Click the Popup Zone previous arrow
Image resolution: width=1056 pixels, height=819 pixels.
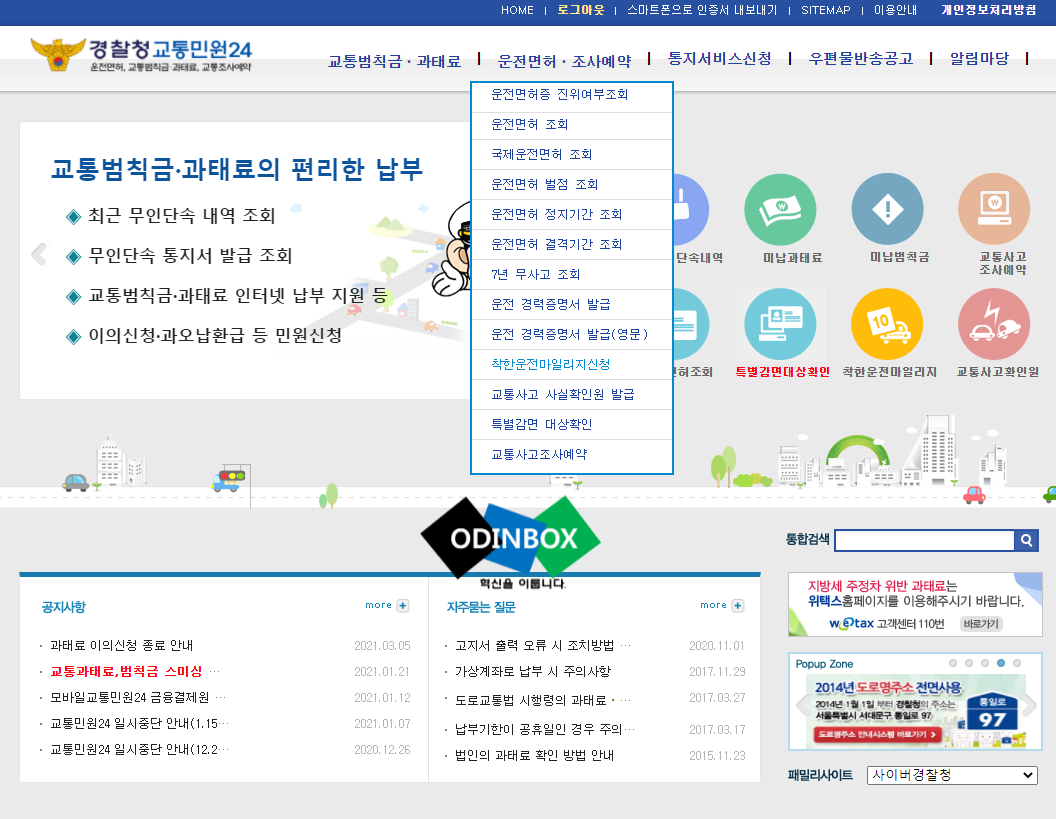(802, 706)
